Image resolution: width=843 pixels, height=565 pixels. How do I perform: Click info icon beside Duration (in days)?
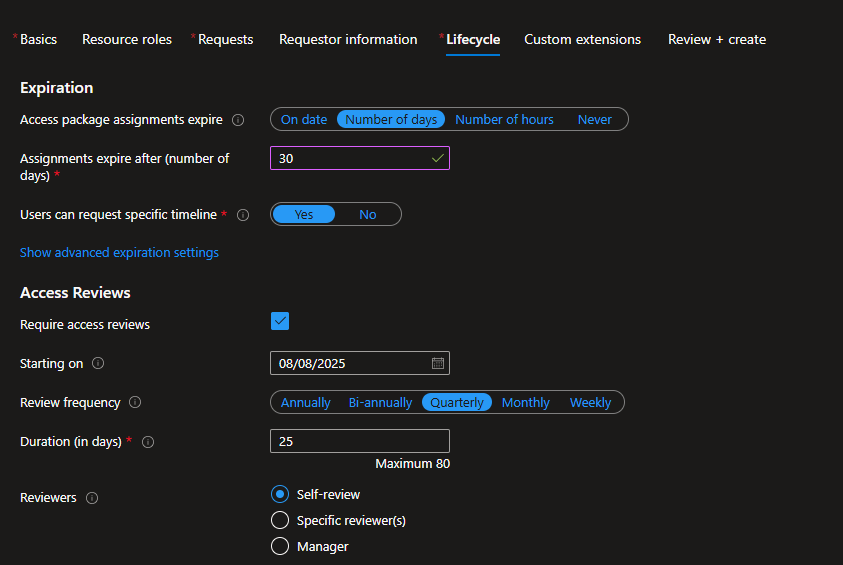point(148,442)
